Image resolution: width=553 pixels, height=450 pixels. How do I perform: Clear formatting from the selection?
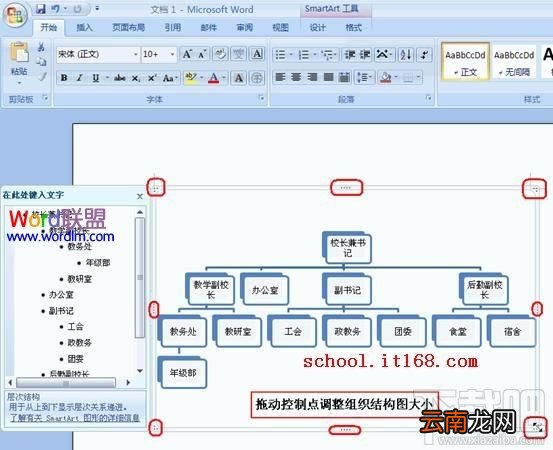(x=220, y=54)
